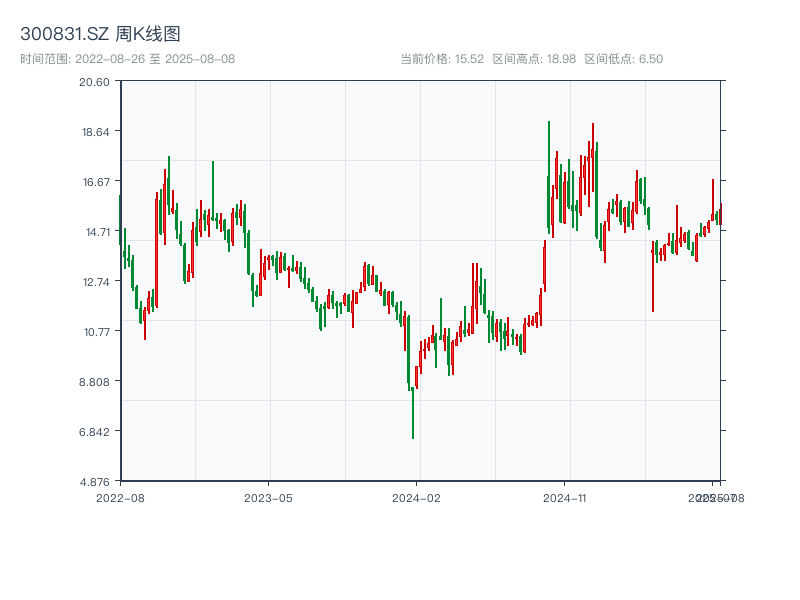
Task: Click the 14.71 y-axis price label
Action: [94, 231]
